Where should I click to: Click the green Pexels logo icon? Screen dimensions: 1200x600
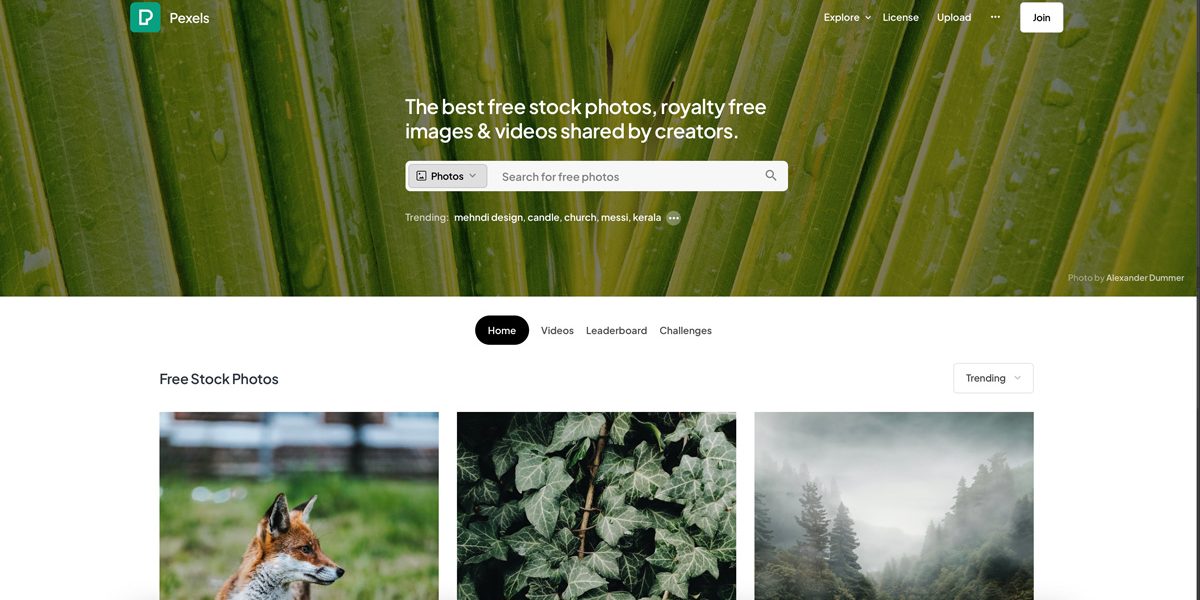145,17
